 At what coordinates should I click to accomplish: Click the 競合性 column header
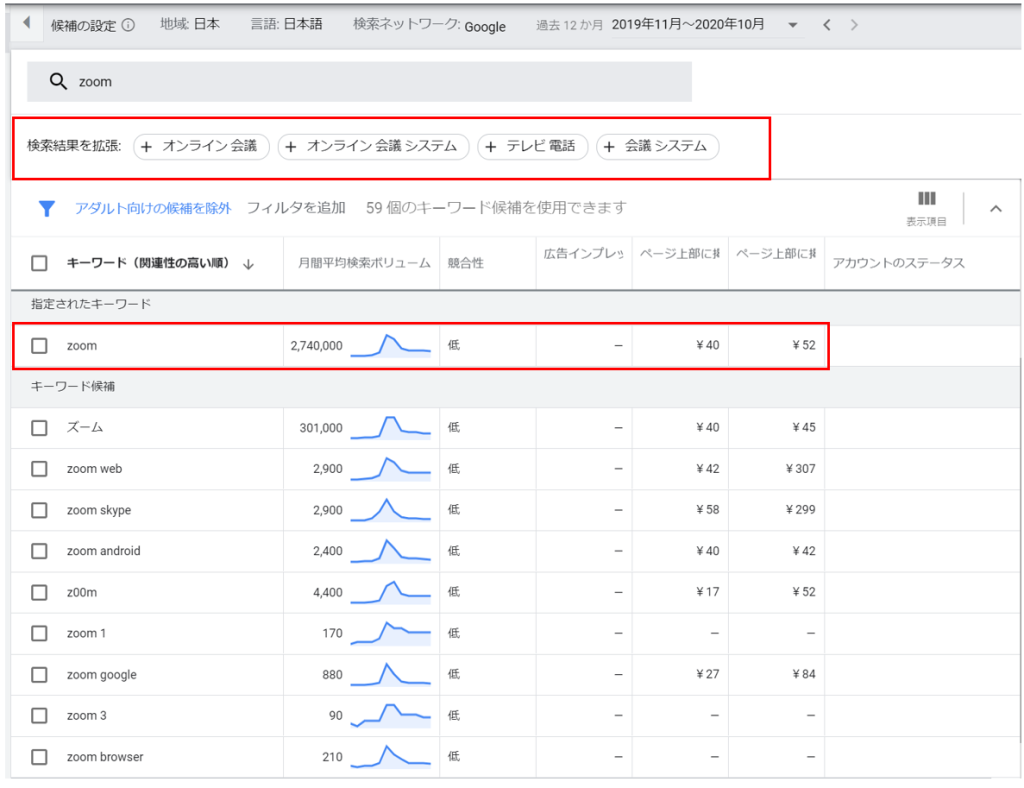466,263
